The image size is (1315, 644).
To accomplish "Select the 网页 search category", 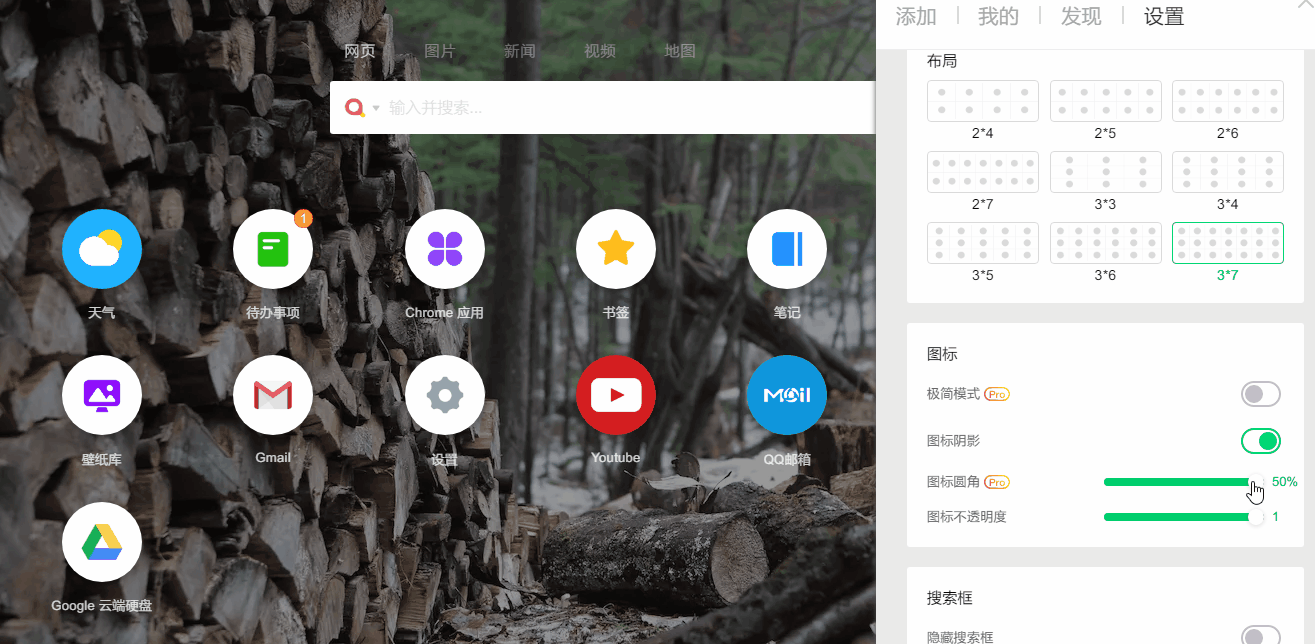I will [360, 51].
